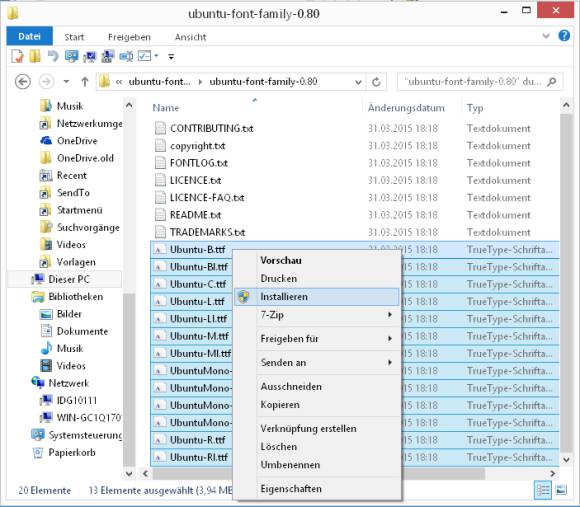Expand the Senden an submenu

click(x=317, y=362)
